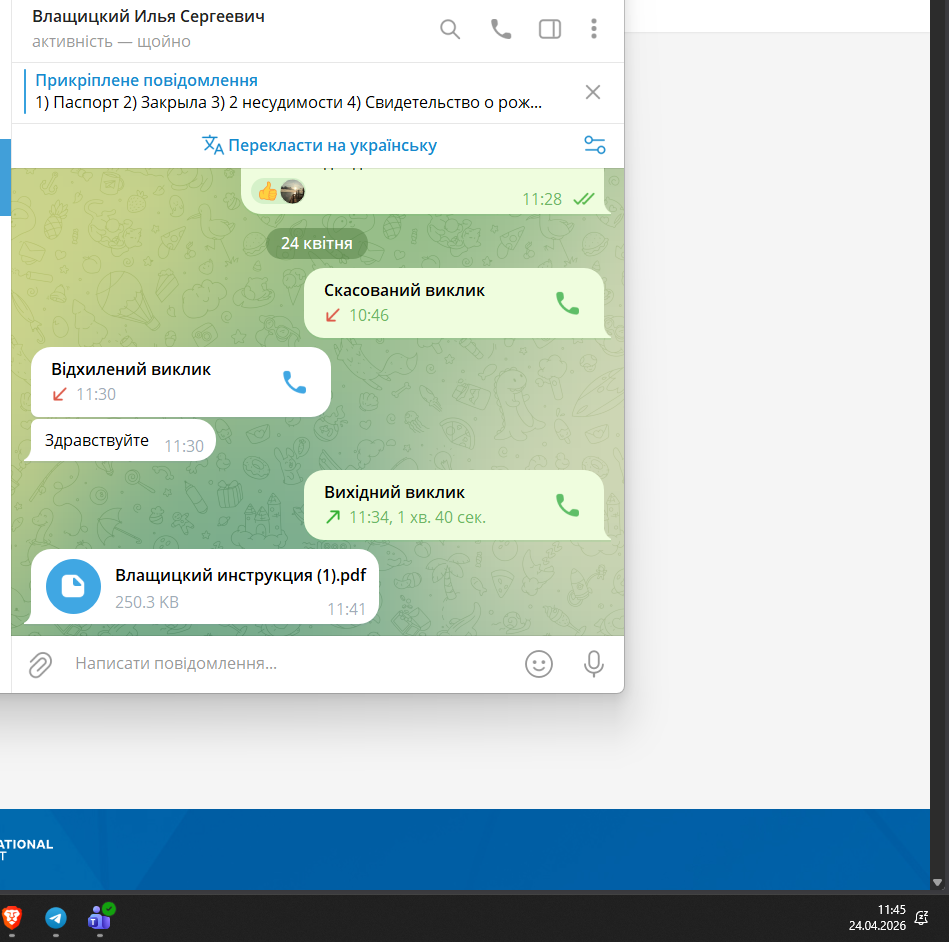
Task: Click the 'Скасований виклик' label
Action: pos(404,291)
